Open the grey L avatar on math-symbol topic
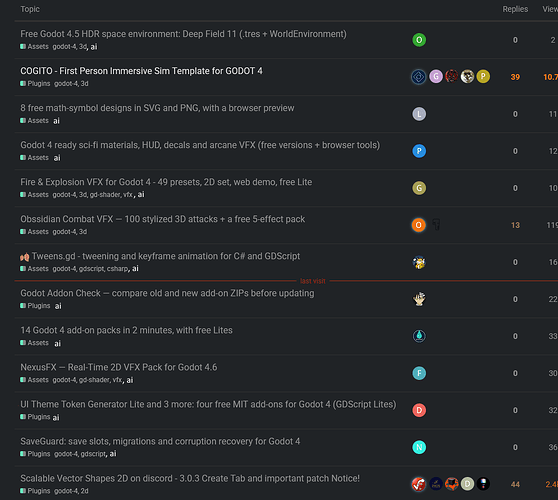558x500 pixels. click(419, 114)
